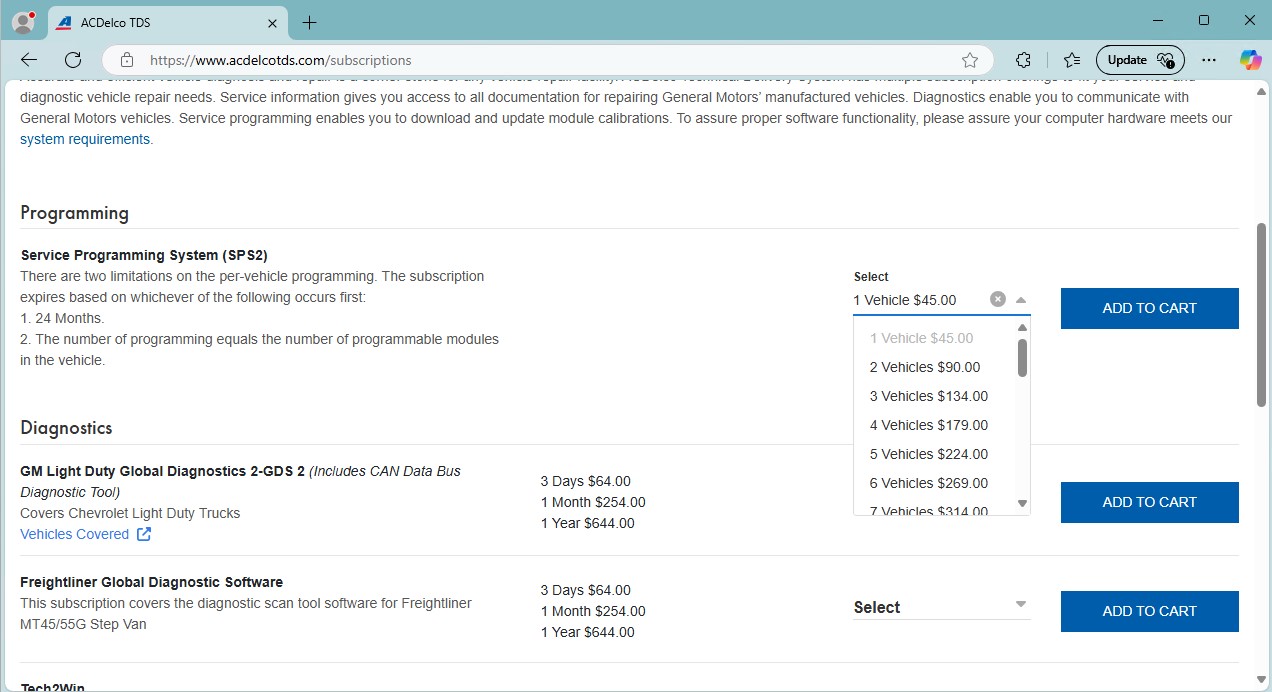The height and width of the screenshot is (692, 1272).
Task: Bookmark this page with star icon
Action: click(x=969, y=60)
